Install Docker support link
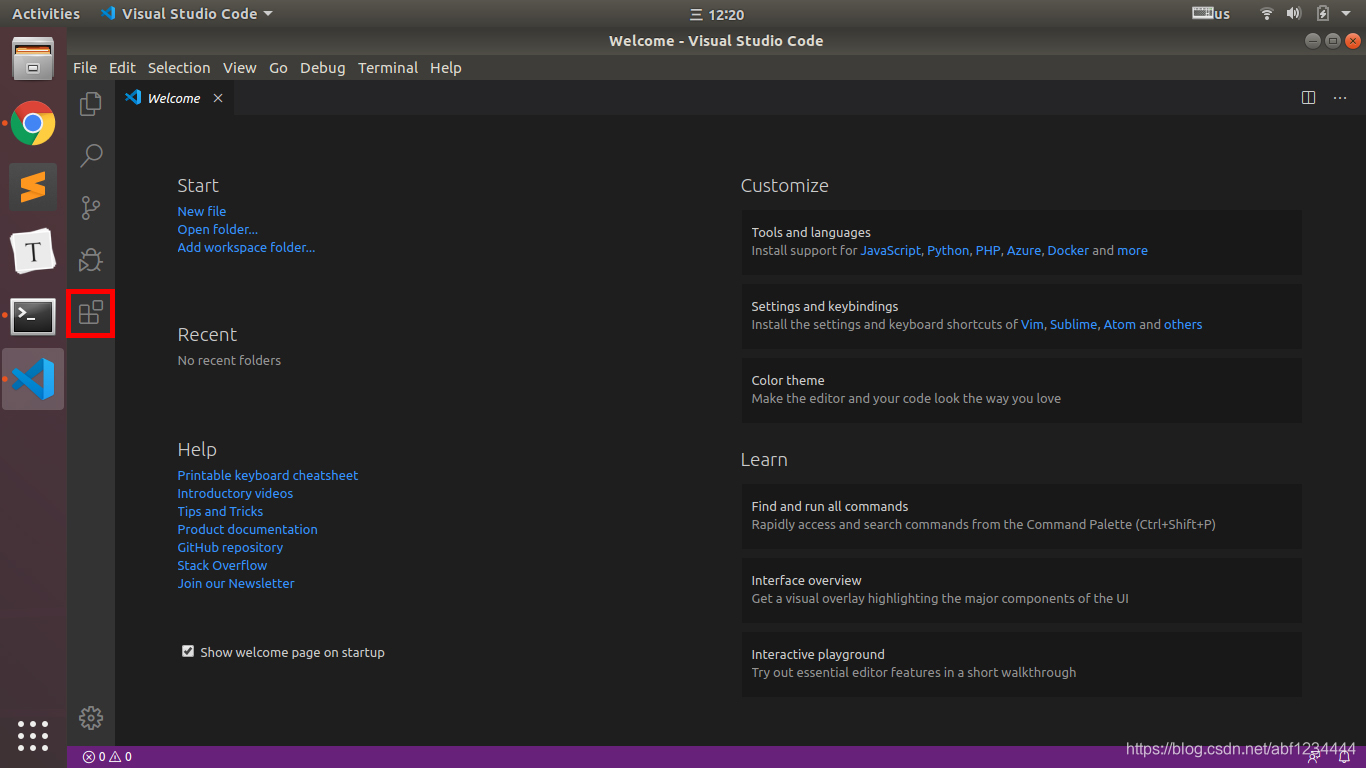Screen dimensions: 1366x768 1068,250
